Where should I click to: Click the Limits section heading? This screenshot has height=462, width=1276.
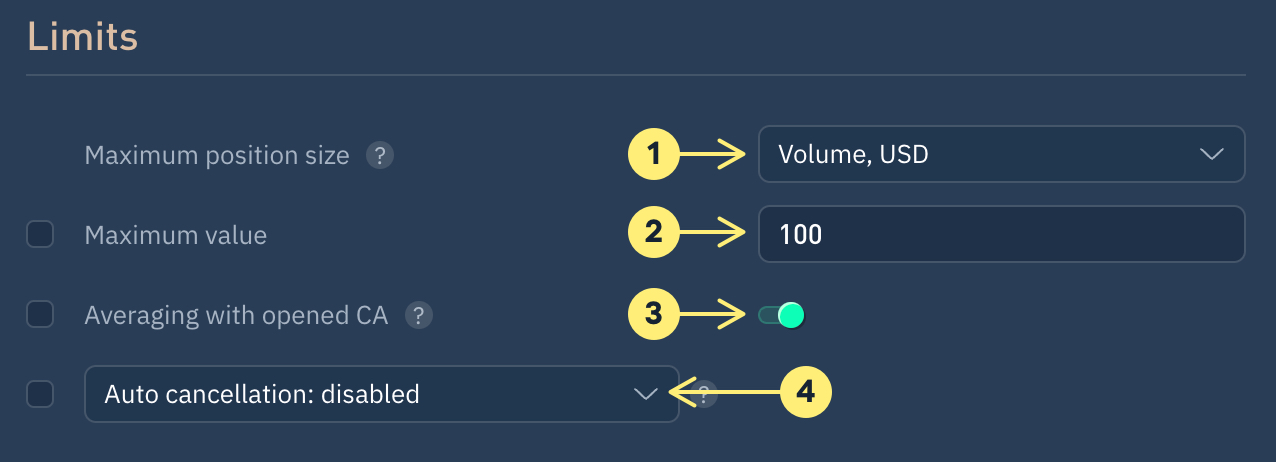(x=82, y=38)
